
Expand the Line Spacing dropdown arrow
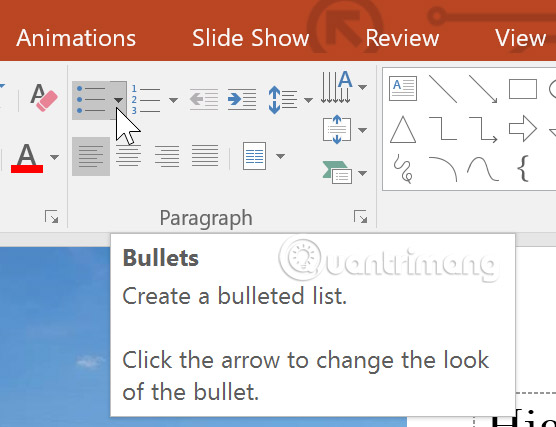click(x=308, y=100)
